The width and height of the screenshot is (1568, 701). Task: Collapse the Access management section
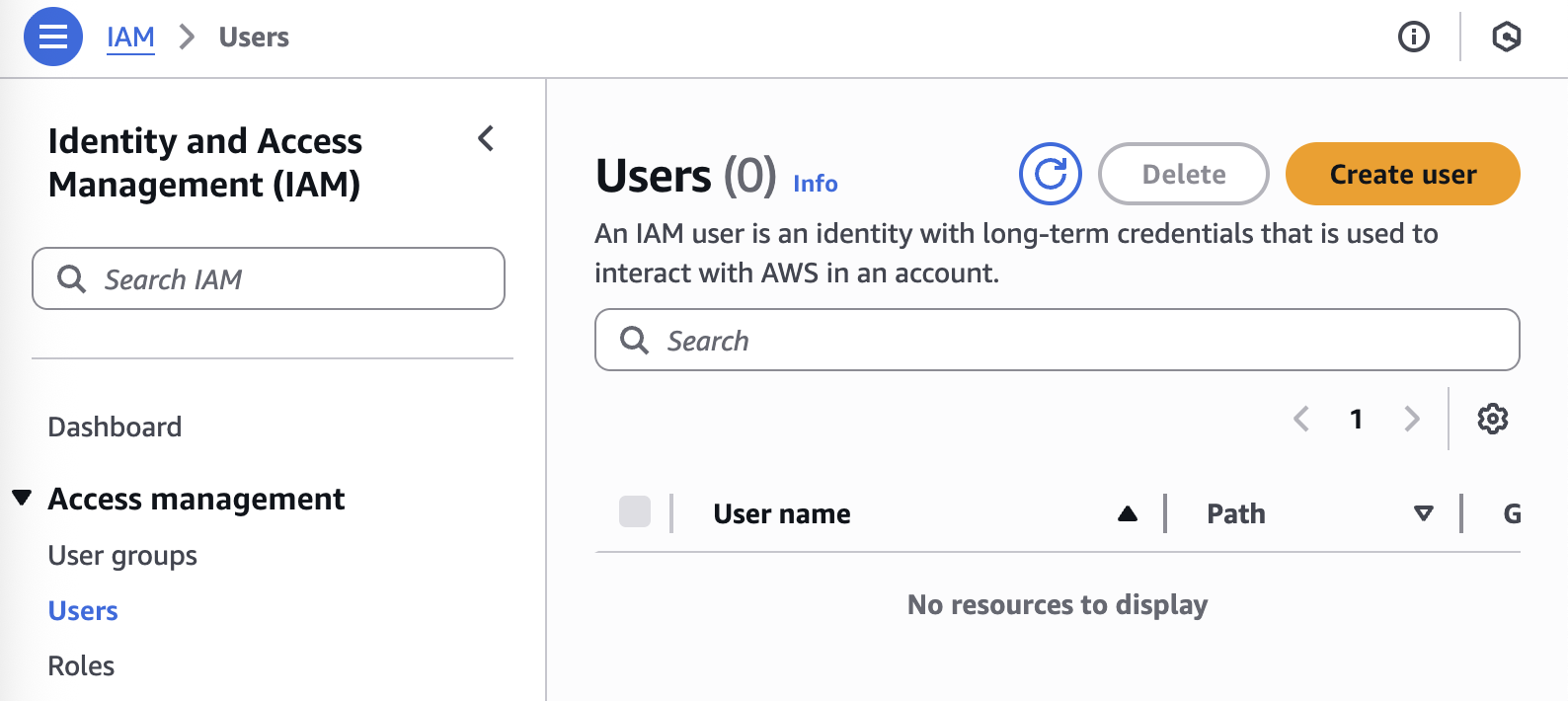click(x=22, y=498)
